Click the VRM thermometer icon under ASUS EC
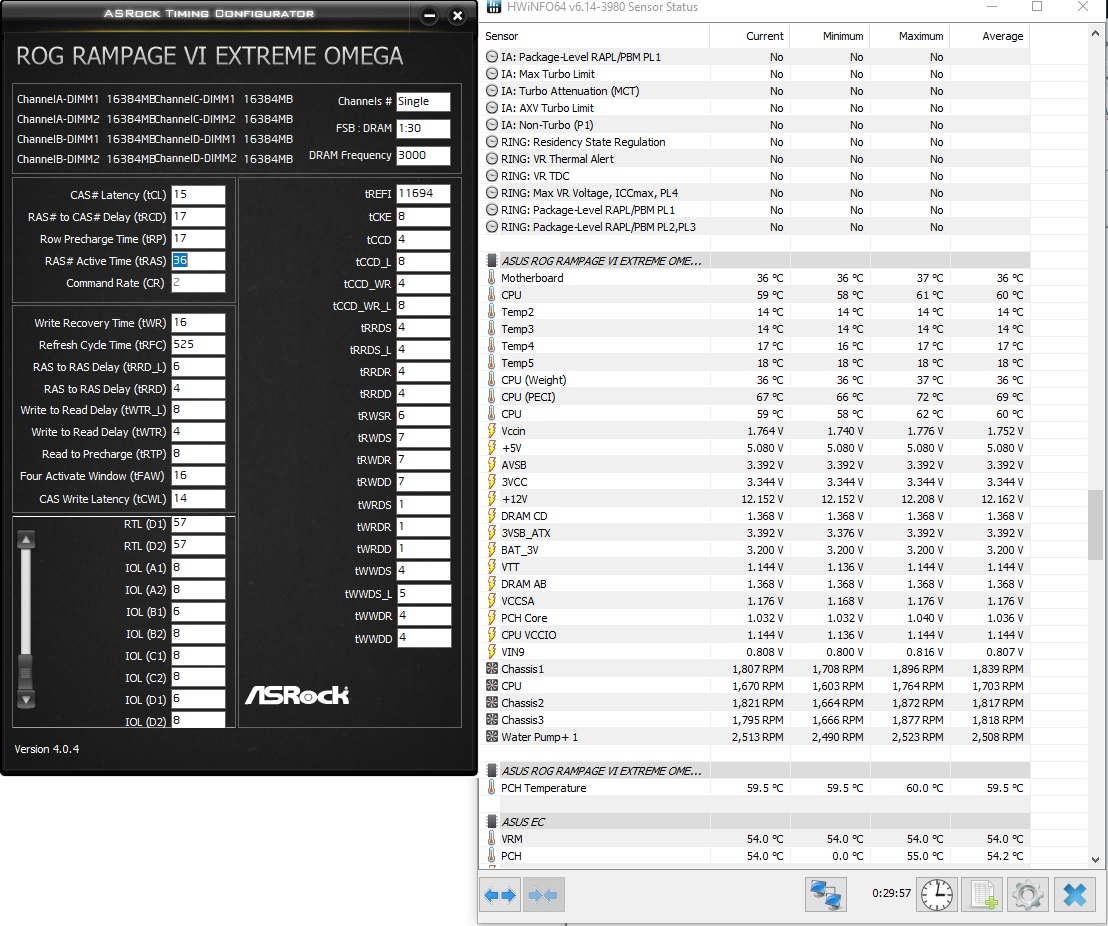Image resolution: width=1108 pixels, height=926 pixels. [x=492, y=838]
